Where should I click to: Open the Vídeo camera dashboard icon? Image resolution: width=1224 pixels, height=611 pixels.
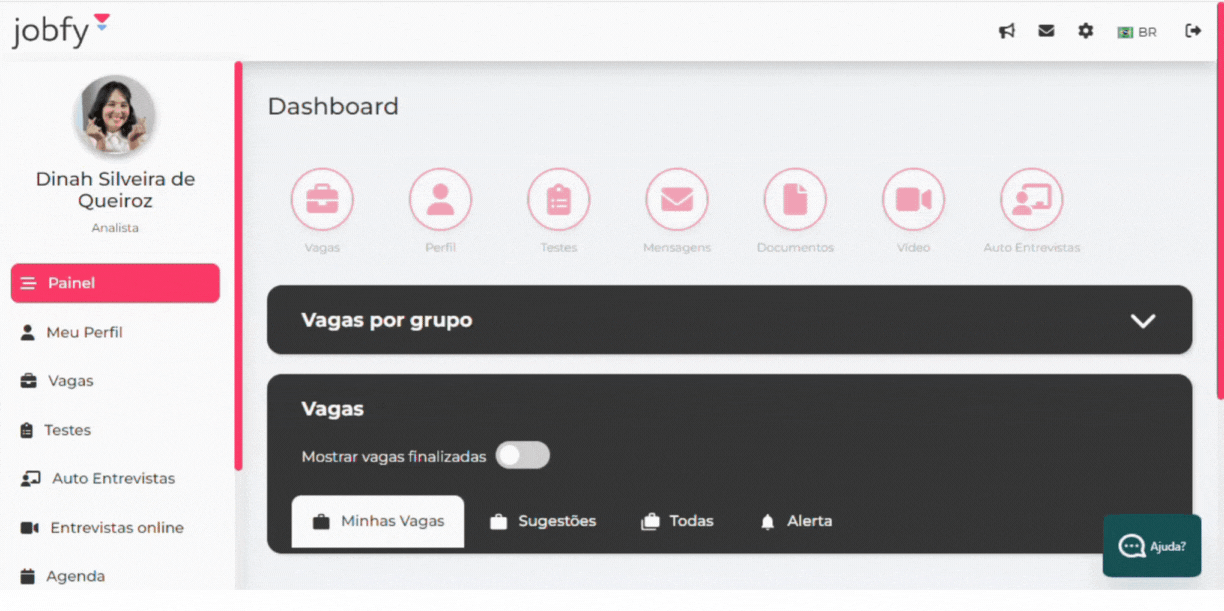pos(913,200)
